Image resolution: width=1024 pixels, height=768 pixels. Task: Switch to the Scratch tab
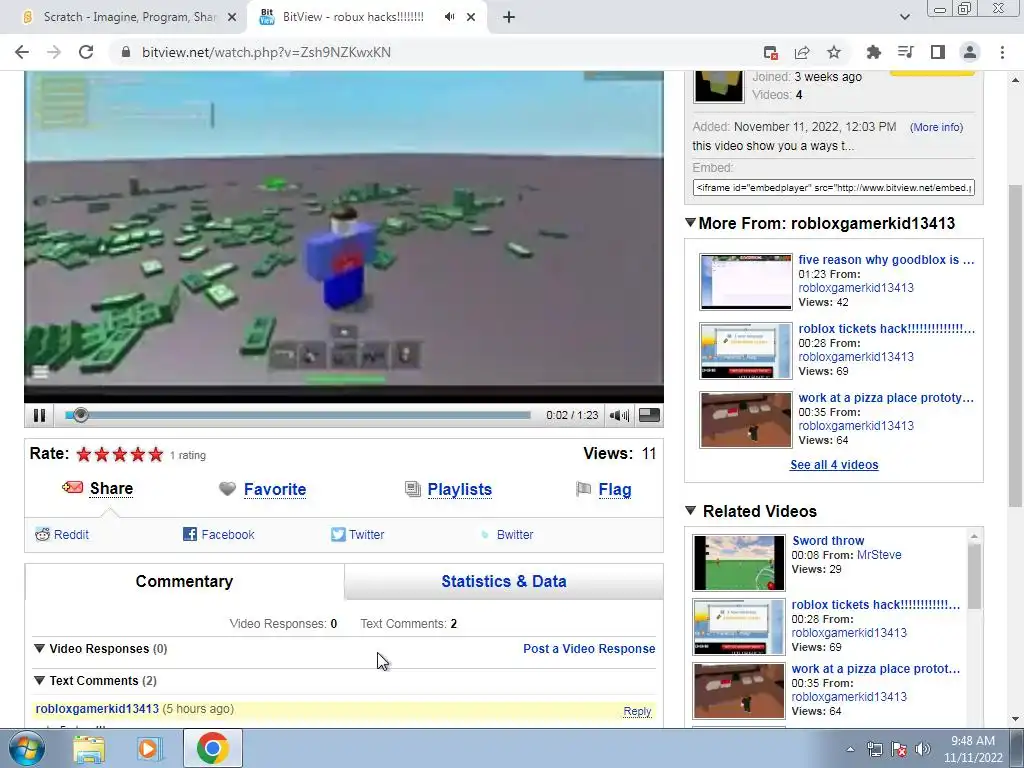[129, 17]
